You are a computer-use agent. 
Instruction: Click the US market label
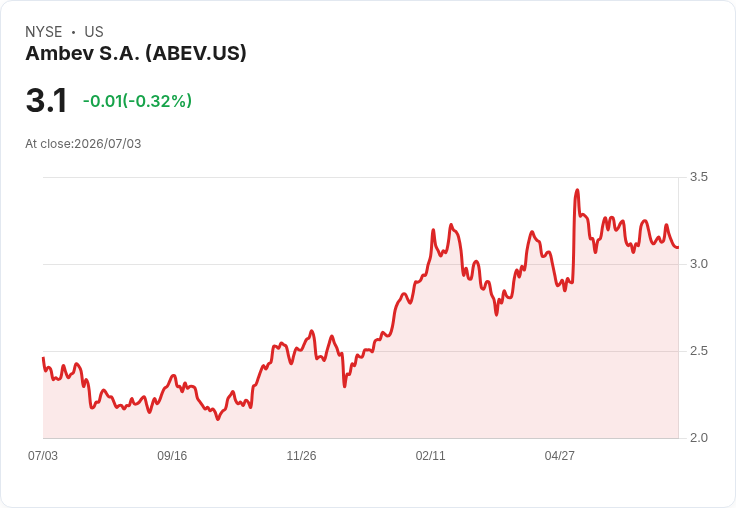click(94, 32)
